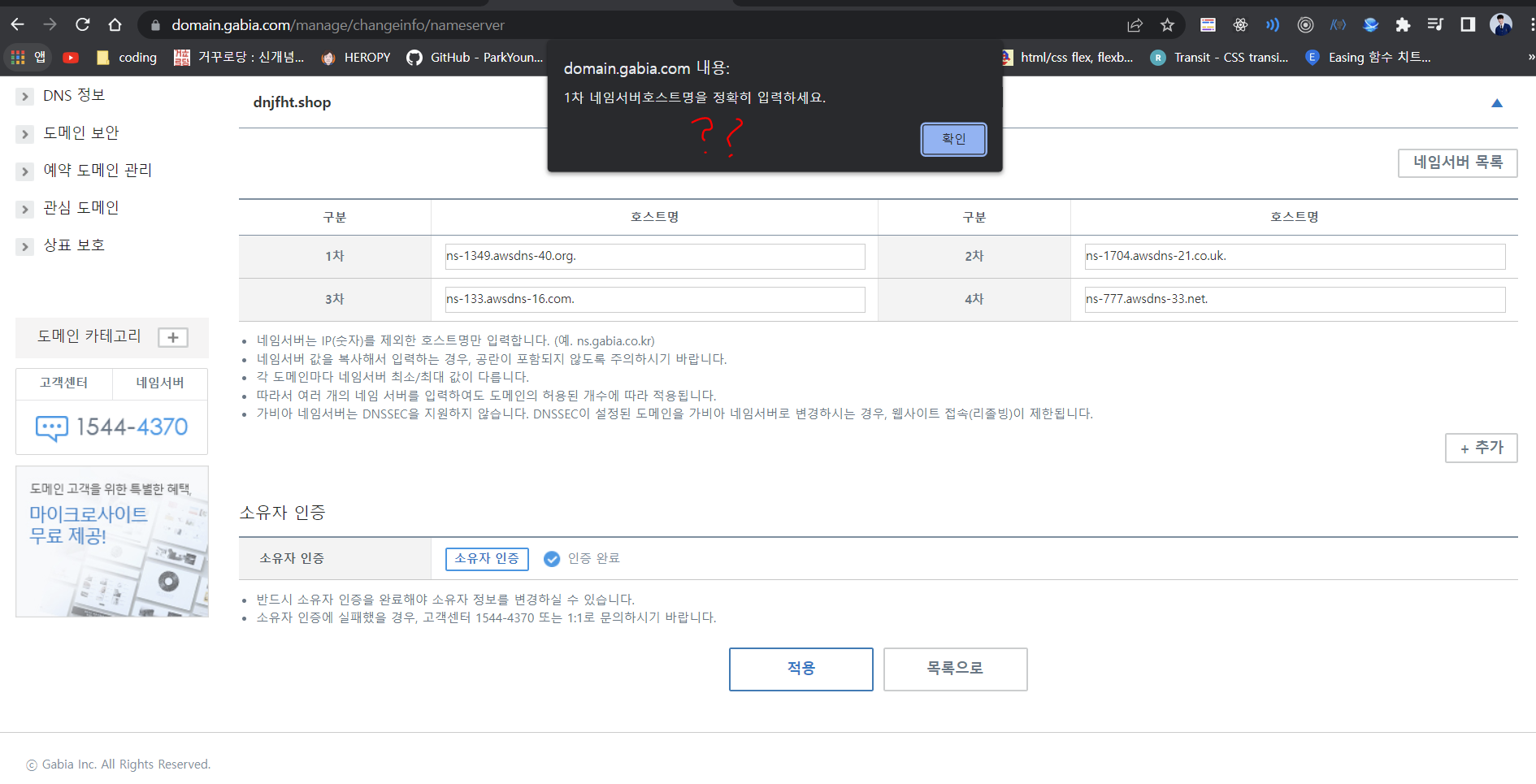Go to the browser home icon
Viewport: 1536px width, 784px height.
[115, 25]
